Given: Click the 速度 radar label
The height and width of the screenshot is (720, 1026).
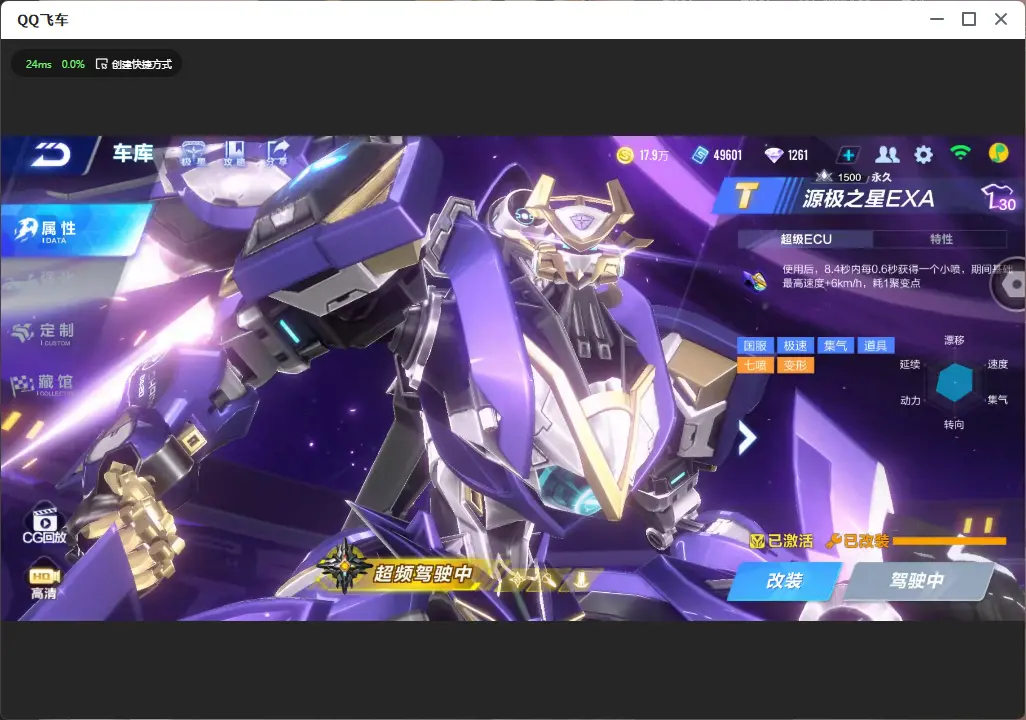Looking at the screenshot, I should [x=998, y=364].
